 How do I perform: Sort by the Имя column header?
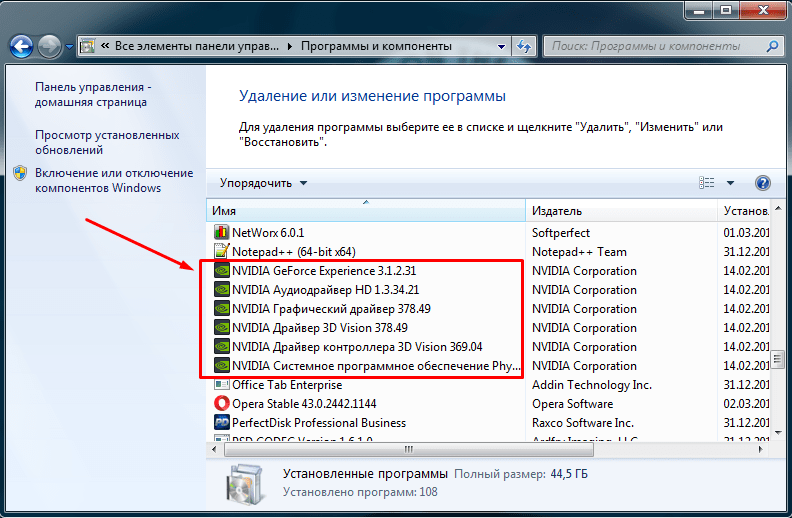pyautogui.click(x=366, y=211)
